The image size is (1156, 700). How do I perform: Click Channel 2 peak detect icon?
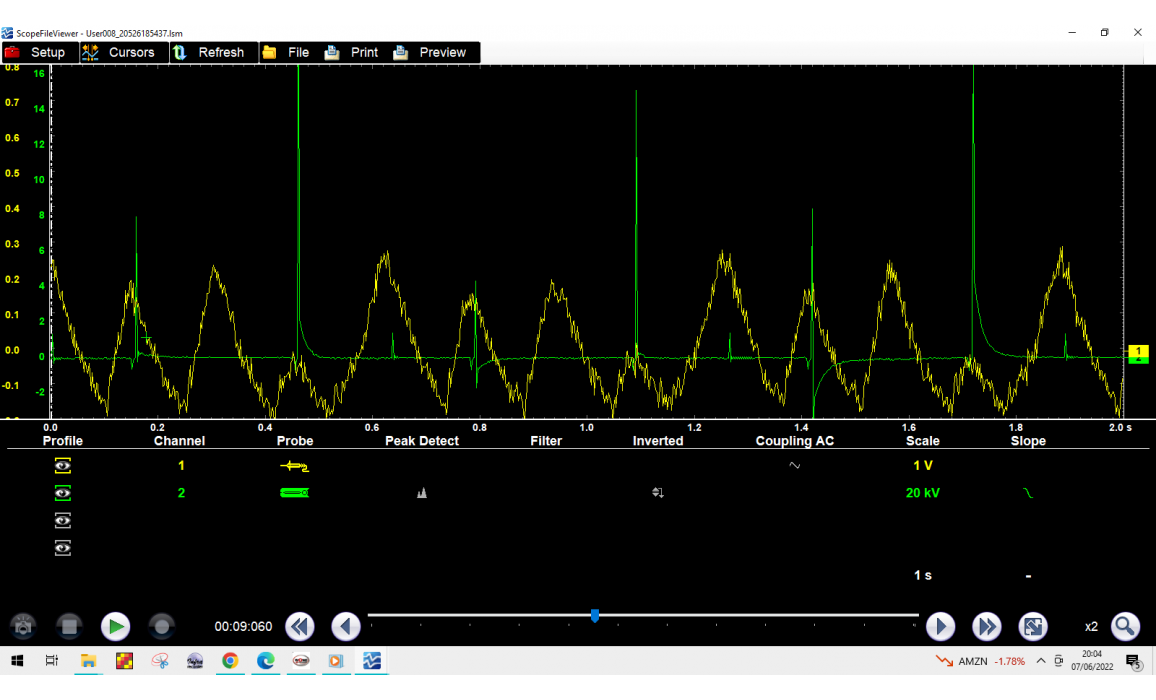pos(422,493)
